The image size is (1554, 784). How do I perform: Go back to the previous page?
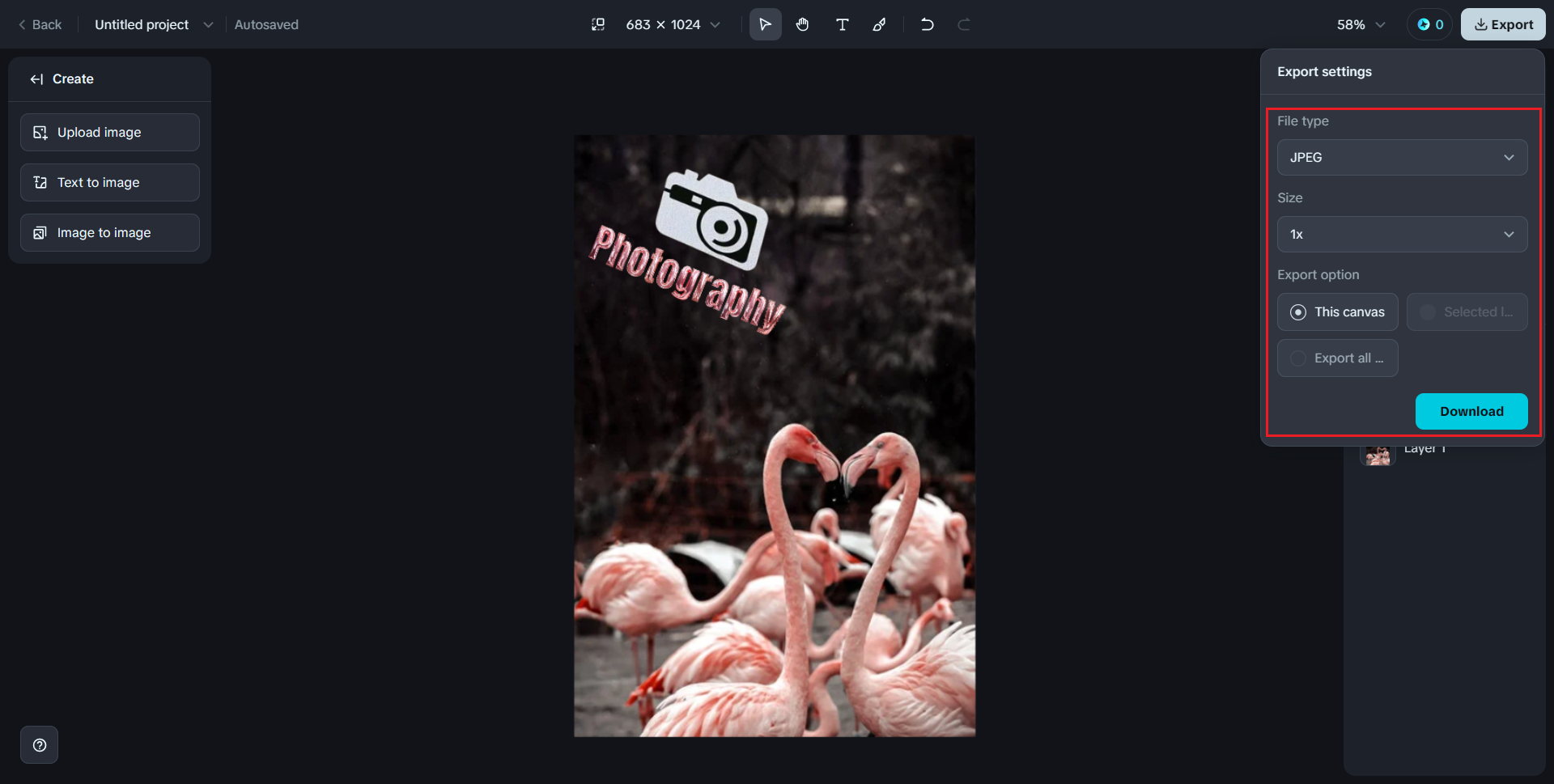[x=40, y=24]
